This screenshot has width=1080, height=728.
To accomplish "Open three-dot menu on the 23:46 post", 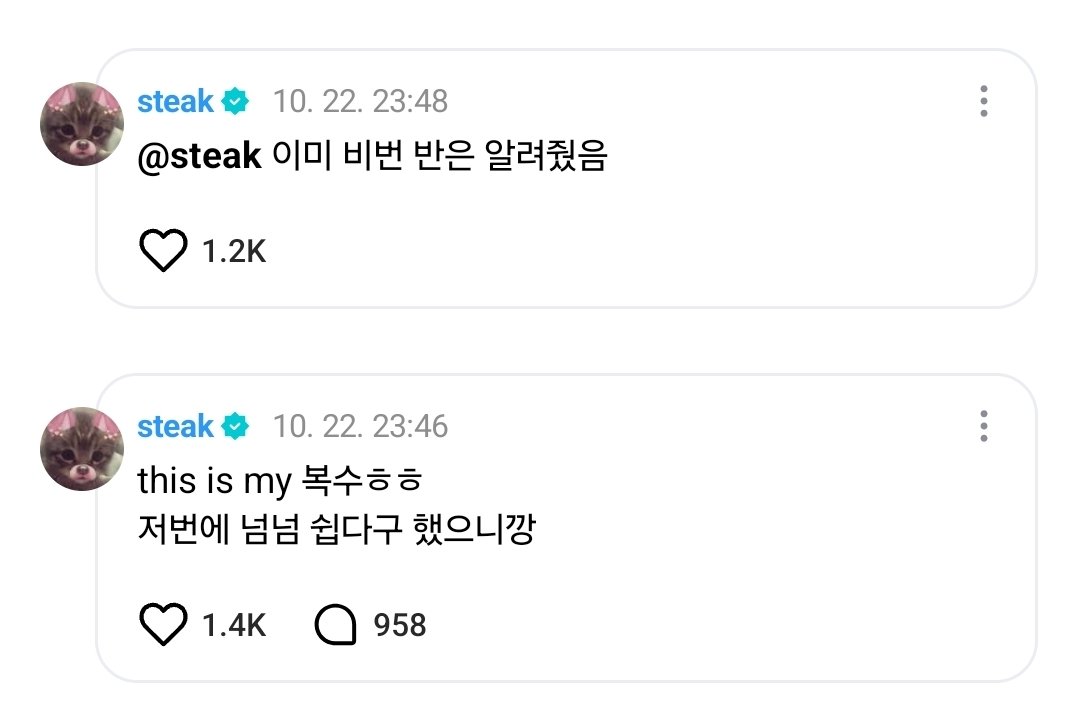I will [x=984, y=426].
